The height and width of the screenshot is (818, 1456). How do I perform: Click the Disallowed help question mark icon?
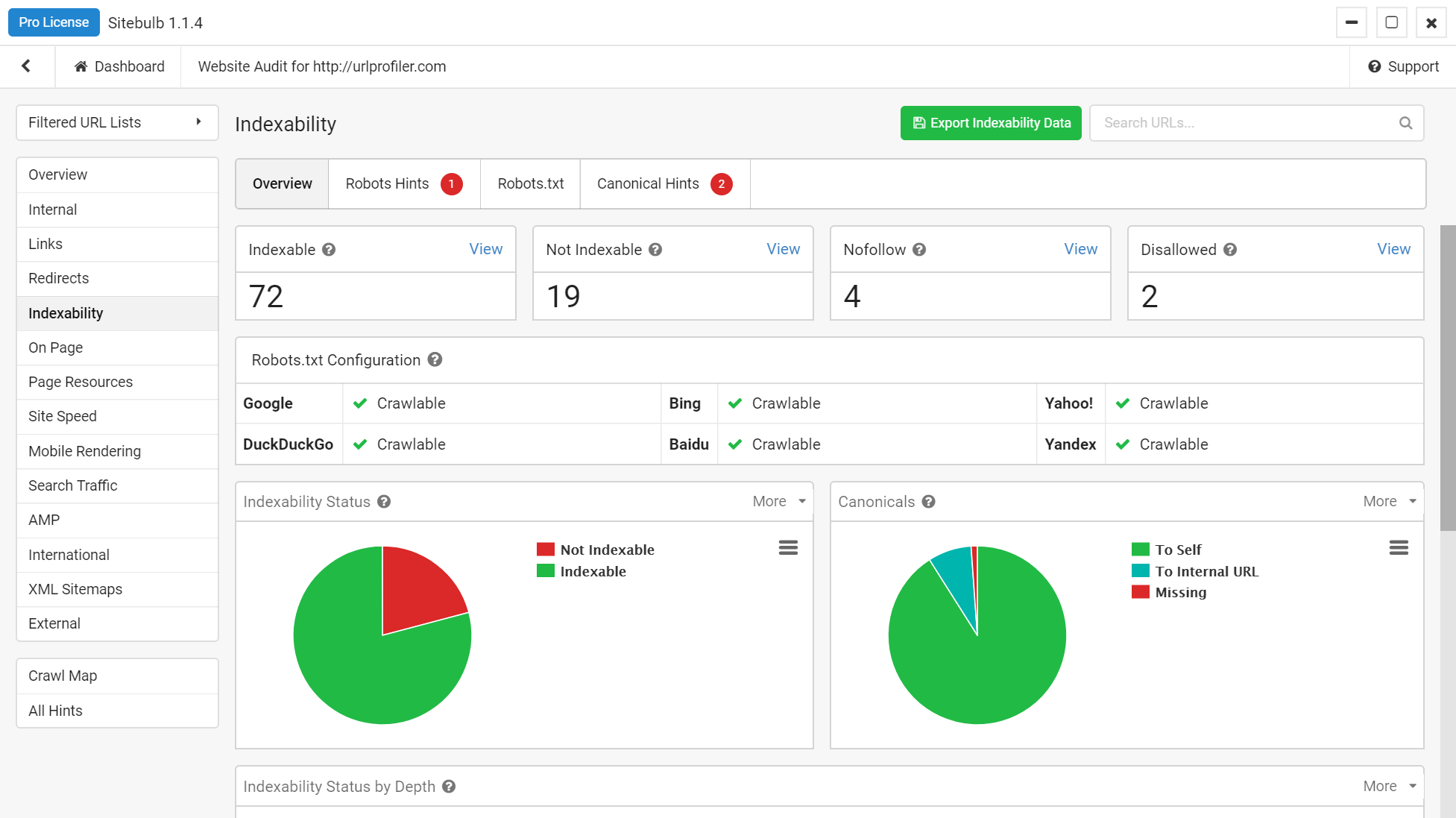(x=1230, y=250)
